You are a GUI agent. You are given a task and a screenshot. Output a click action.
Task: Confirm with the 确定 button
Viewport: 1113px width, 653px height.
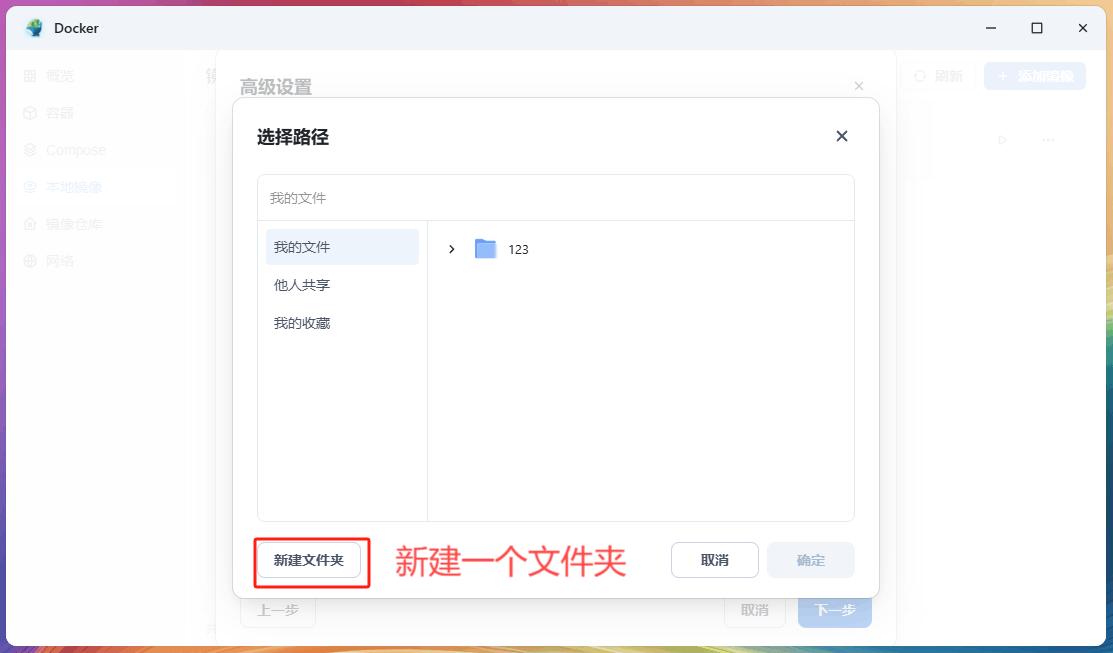(x=810, y=560)
